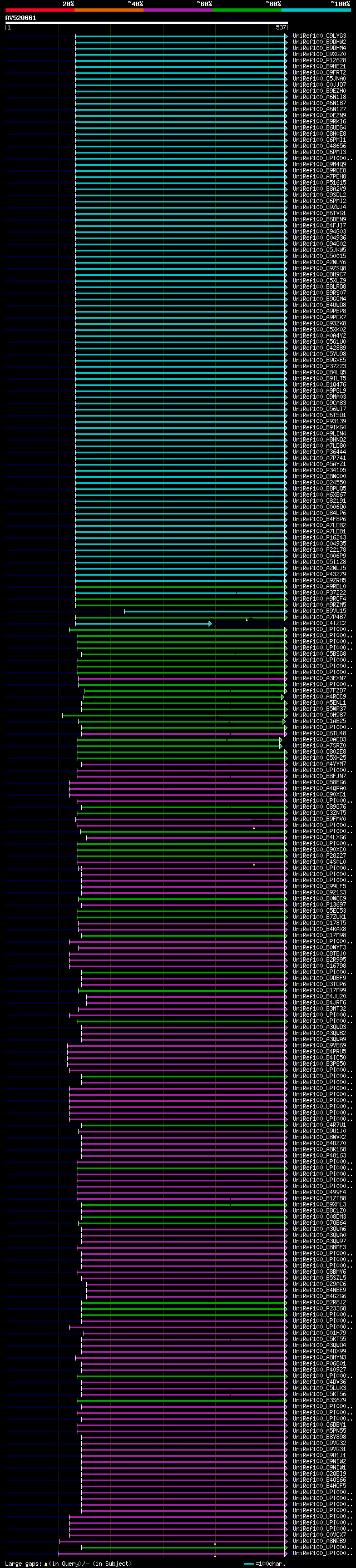Select the UniRef100_A4RQC9 label
The height and width of the screenshot is (1568, 356).
319,696
